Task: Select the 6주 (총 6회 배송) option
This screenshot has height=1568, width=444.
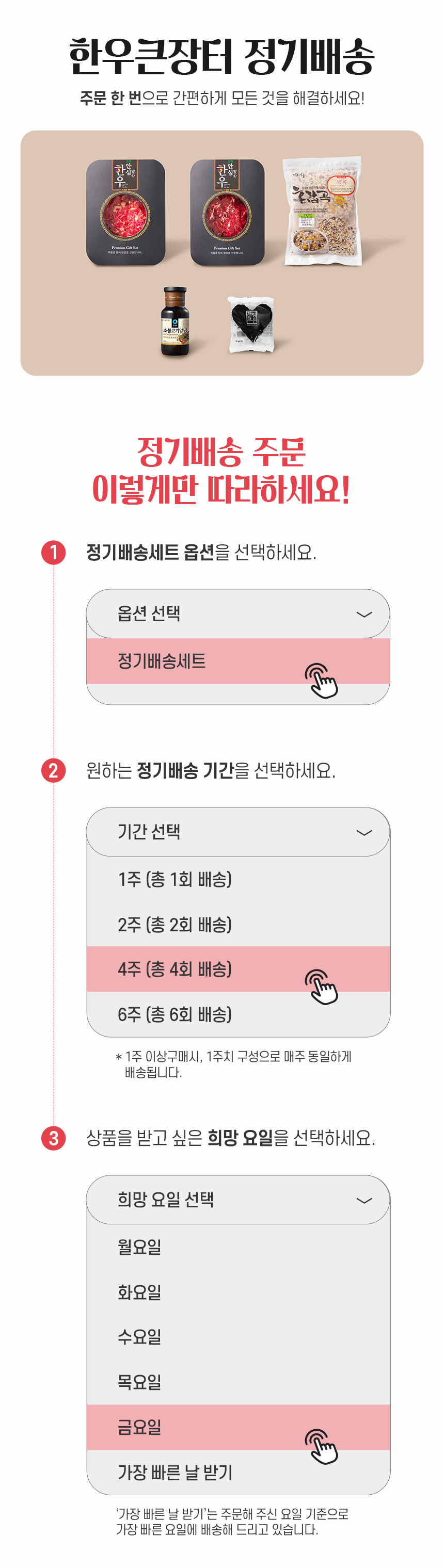Action: coord(175,1014)
